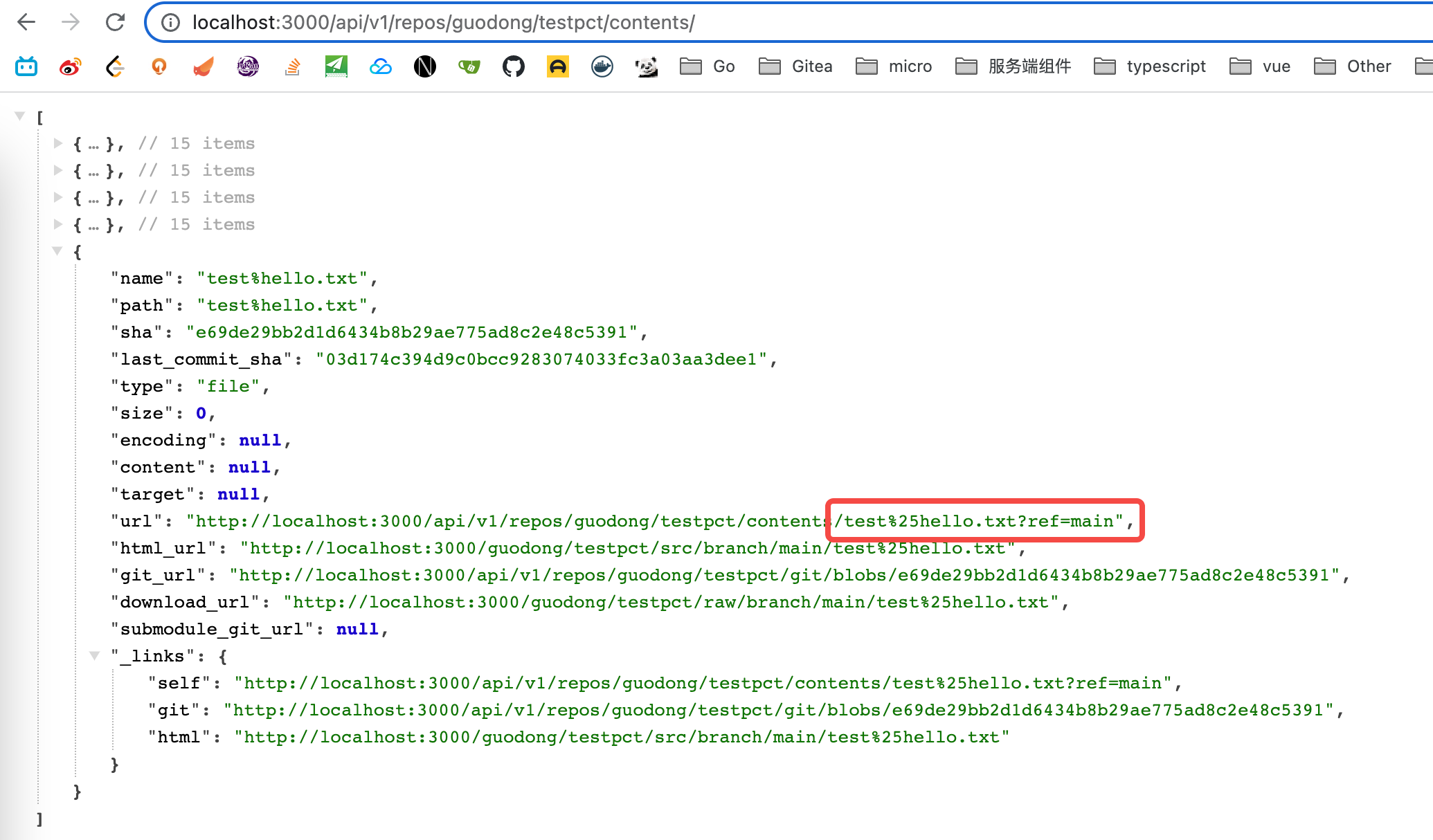Reload the current page
This screenshot has width=1433, height=840.
coord(115,22)
